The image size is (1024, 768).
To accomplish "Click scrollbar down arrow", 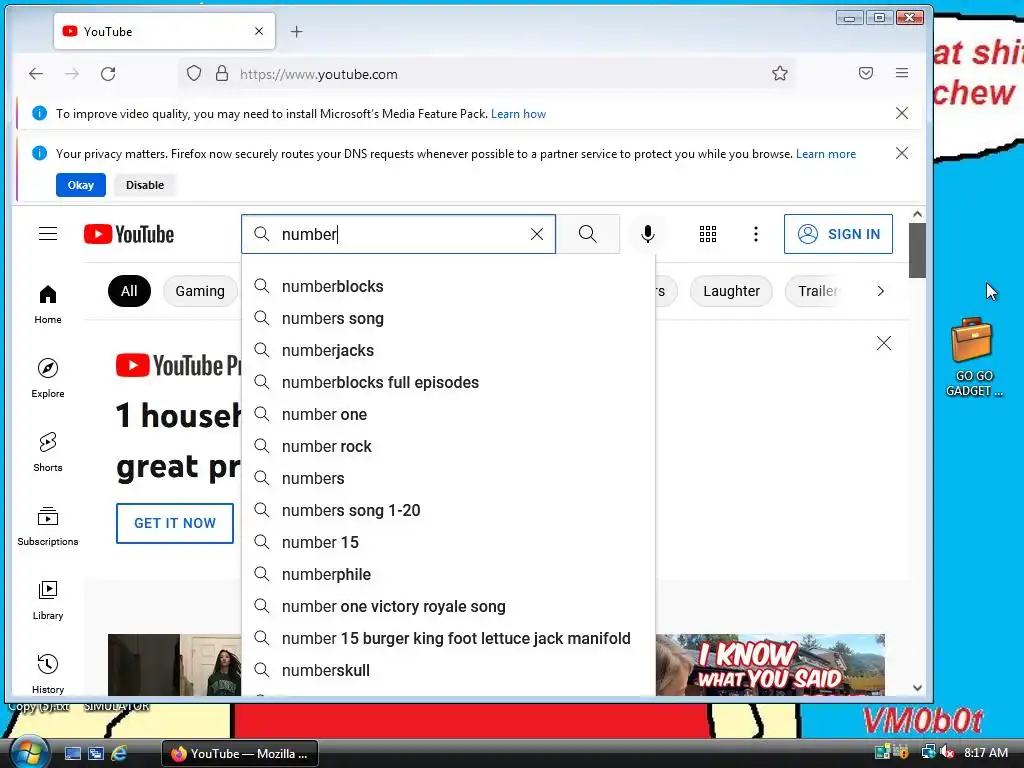I will tap(917, 688).
